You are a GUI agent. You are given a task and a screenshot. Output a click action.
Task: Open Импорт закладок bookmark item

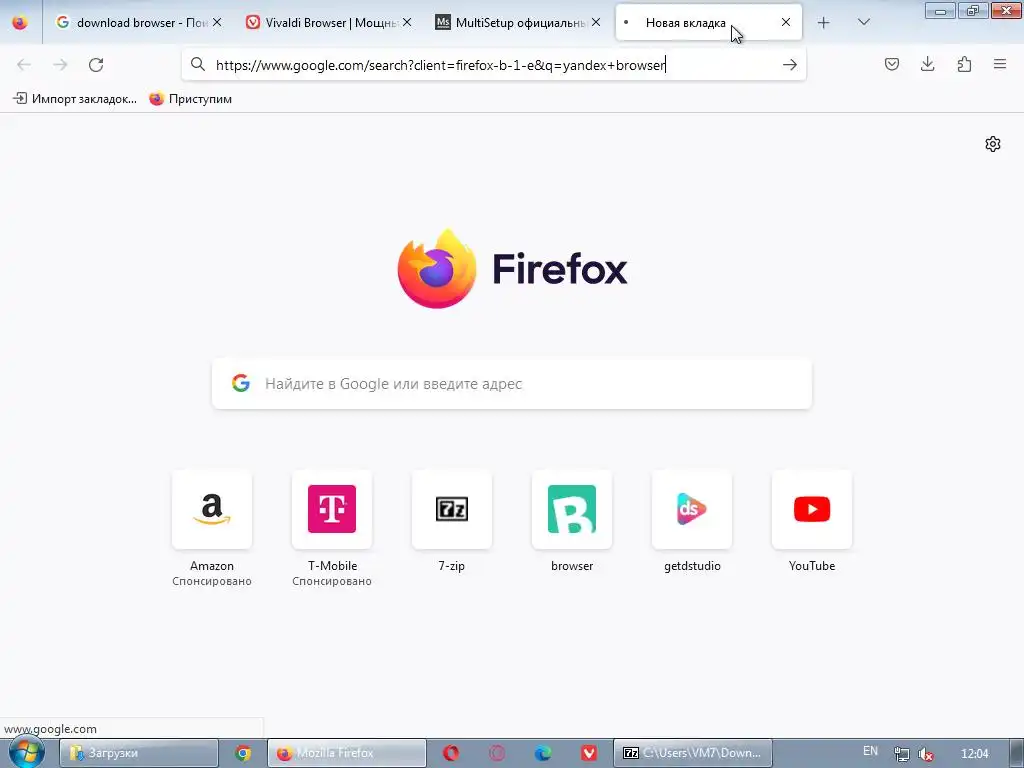75,99
